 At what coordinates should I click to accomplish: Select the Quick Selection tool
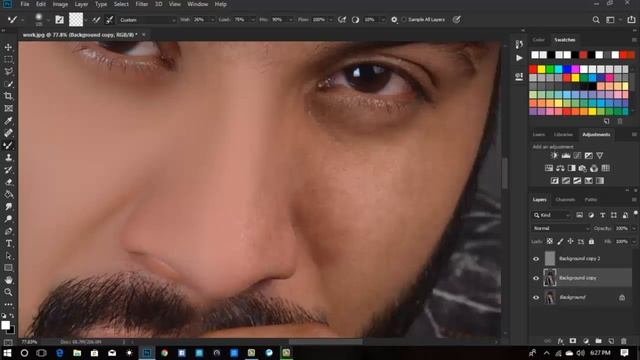click(x=8, y=84)
